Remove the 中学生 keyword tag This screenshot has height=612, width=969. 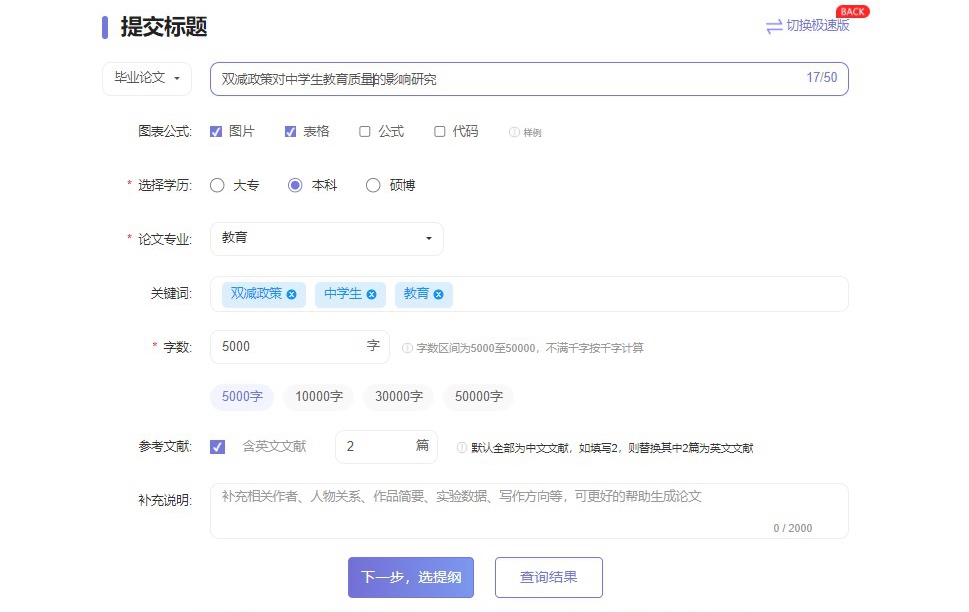tap(371, 294)
